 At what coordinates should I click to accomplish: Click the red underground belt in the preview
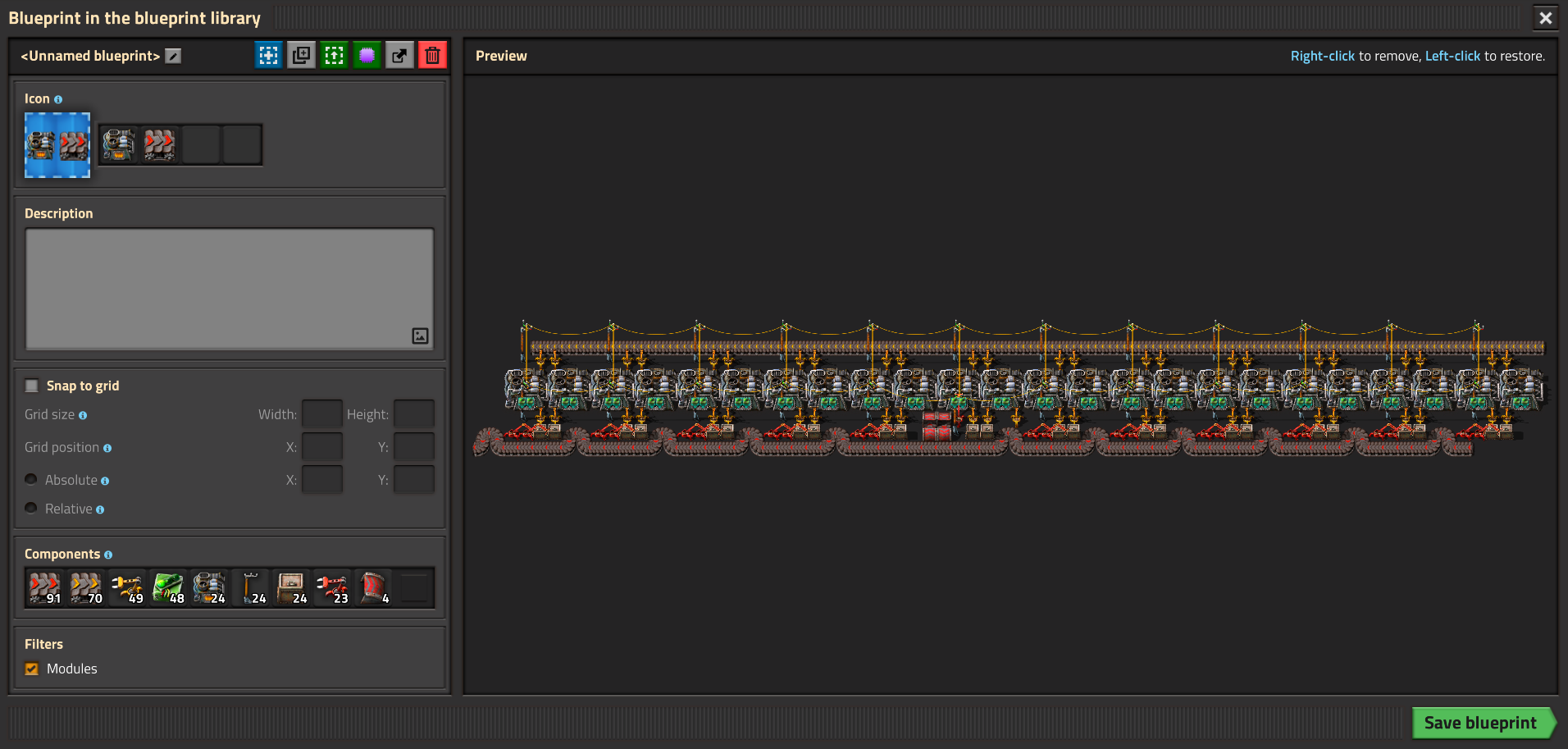(x=937, y=427)
